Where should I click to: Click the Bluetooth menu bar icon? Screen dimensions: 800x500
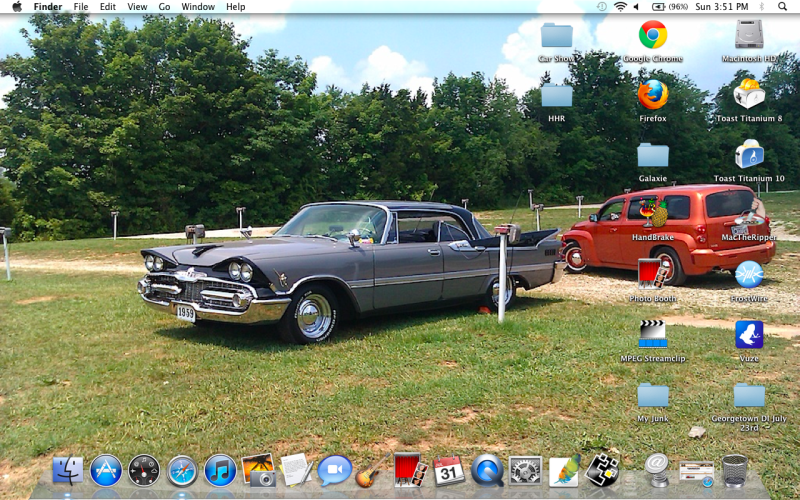(762, 7)
